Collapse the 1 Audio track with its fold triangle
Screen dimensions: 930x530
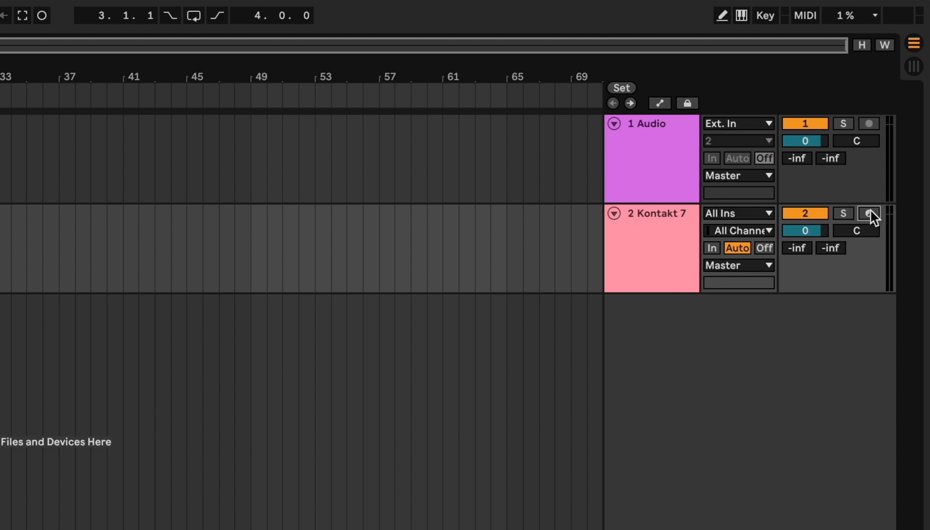pyautogui.click(x=614, y=124)
